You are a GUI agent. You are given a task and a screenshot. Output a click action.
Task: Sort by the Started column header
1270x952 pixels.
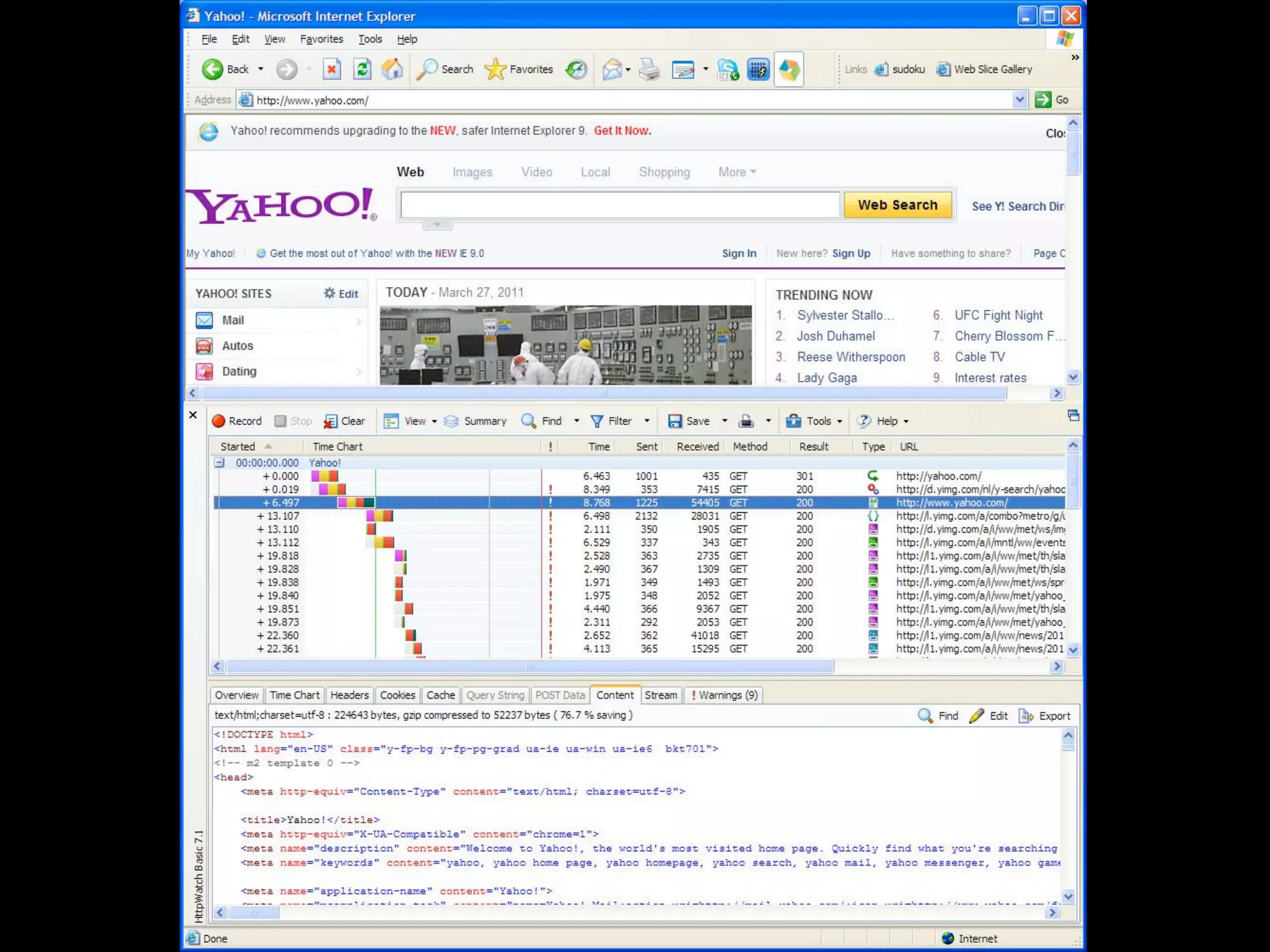tap(256, 446)
